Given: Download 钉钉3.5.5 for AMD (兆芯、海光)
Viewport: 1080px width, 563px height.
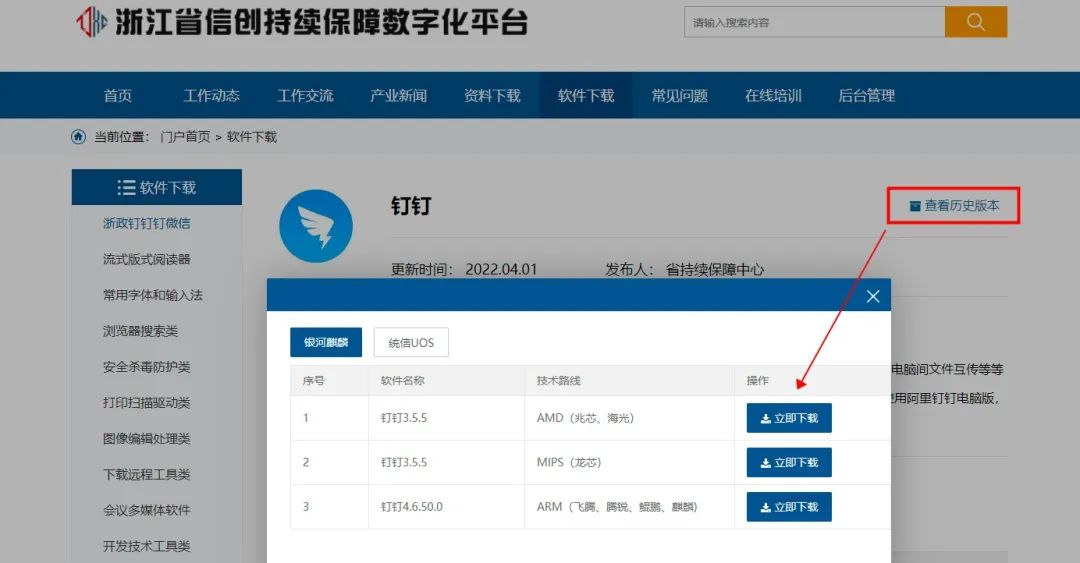Looking at the screenshot, I should [x=789, y=418].
